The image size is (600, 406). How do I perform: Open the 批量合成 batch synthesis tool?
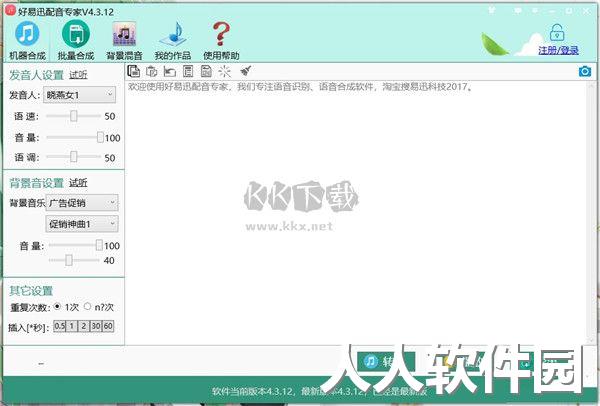coord(76,41)
